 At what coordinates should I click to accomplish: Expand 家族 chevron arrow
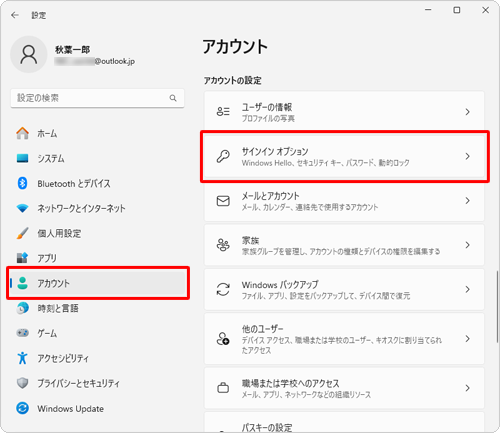(467, 245)
